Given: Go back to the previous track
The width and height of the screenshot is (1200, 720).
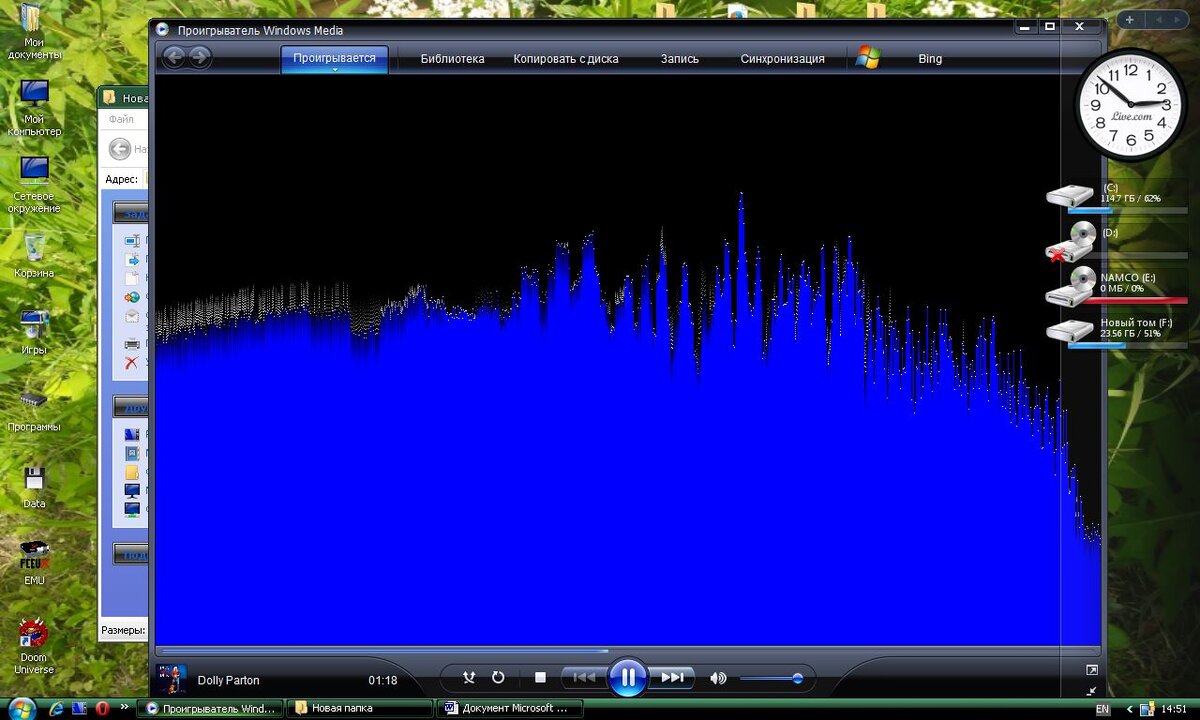Looking at the screenshot, I should coord(584,678).
